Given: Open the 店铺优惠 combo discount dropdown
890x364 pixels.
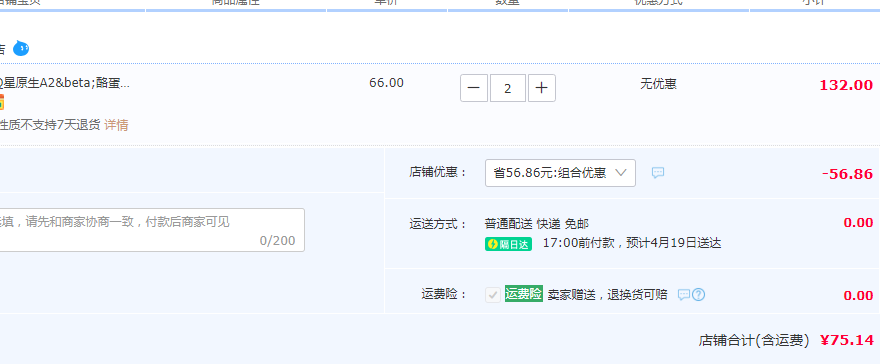Looking at the screenshot, I should pos(560,173).
